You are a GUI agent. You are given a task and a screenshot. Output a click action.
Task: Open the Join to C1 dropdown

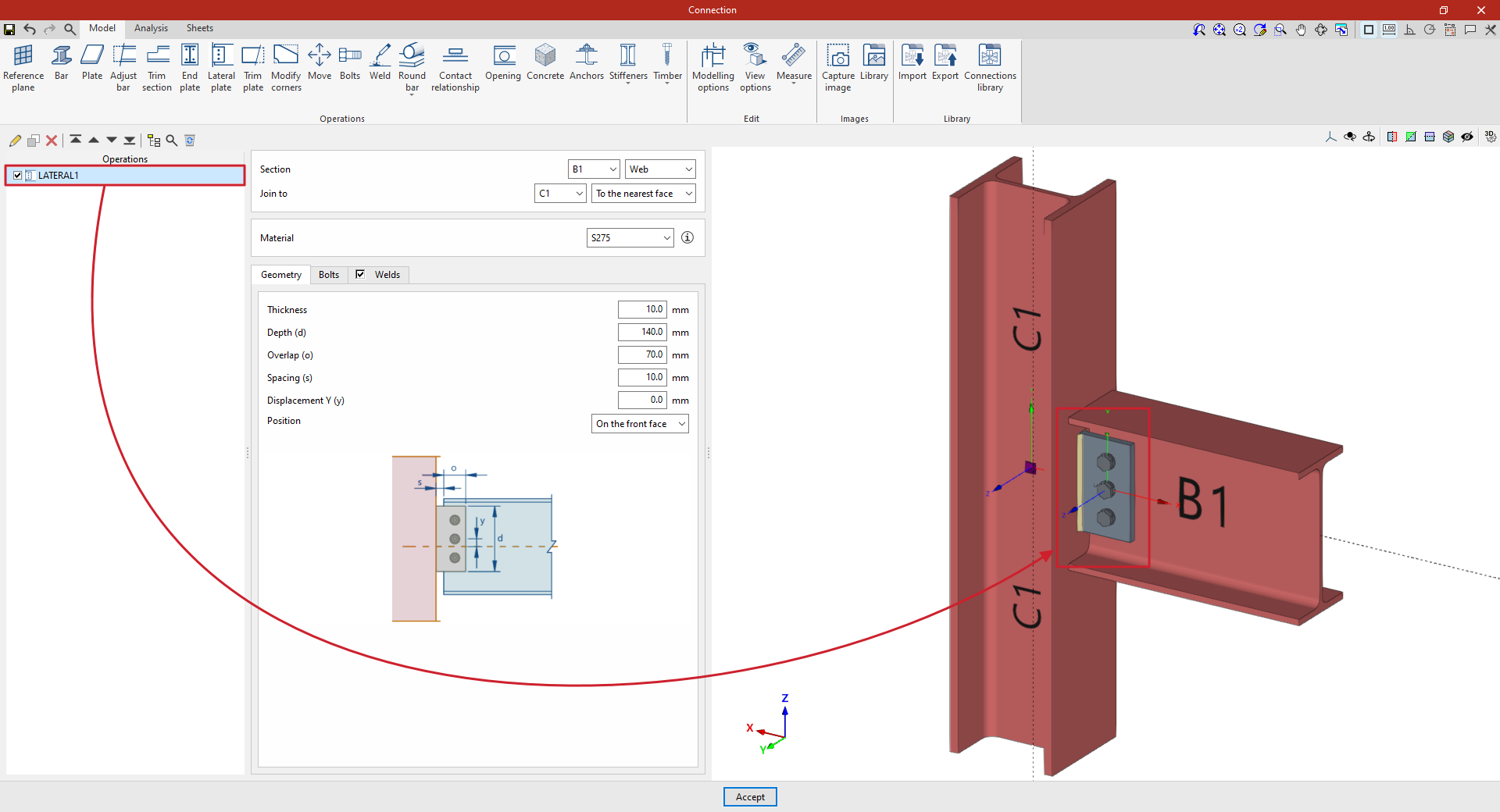(560, 194)
